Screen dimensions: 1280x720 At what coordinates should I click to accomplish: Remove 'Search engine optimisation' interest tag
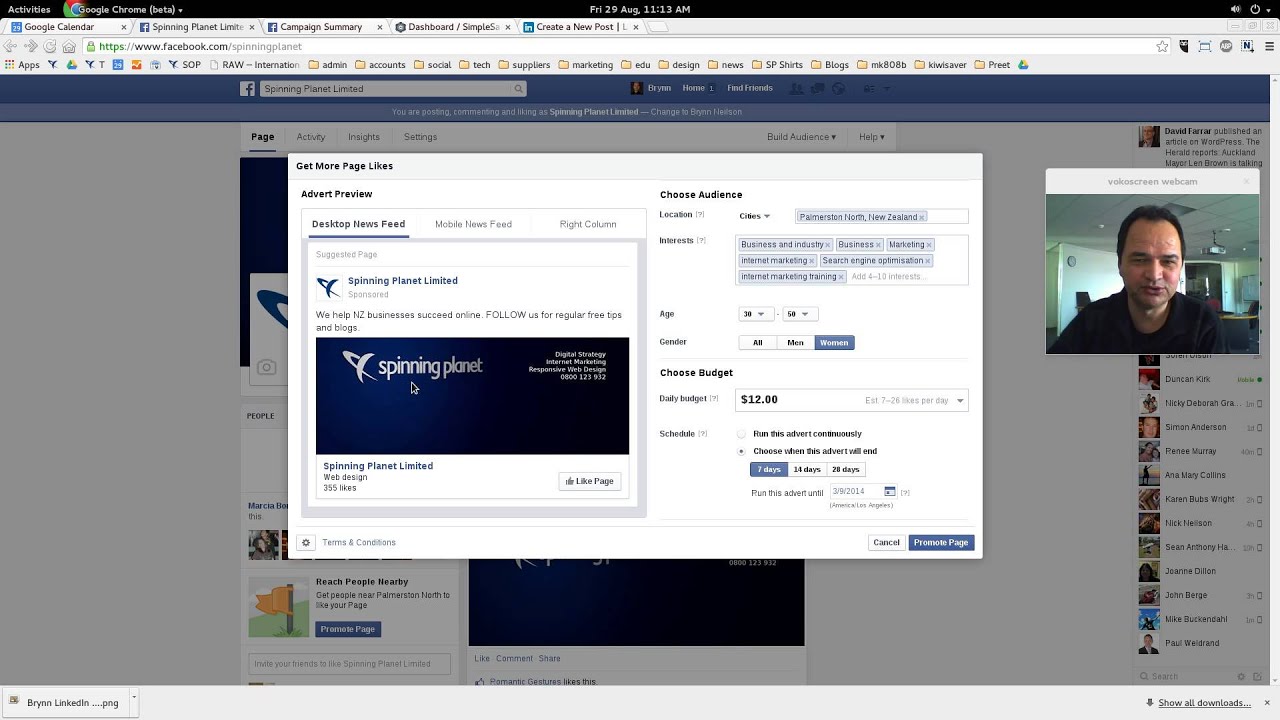928,261
